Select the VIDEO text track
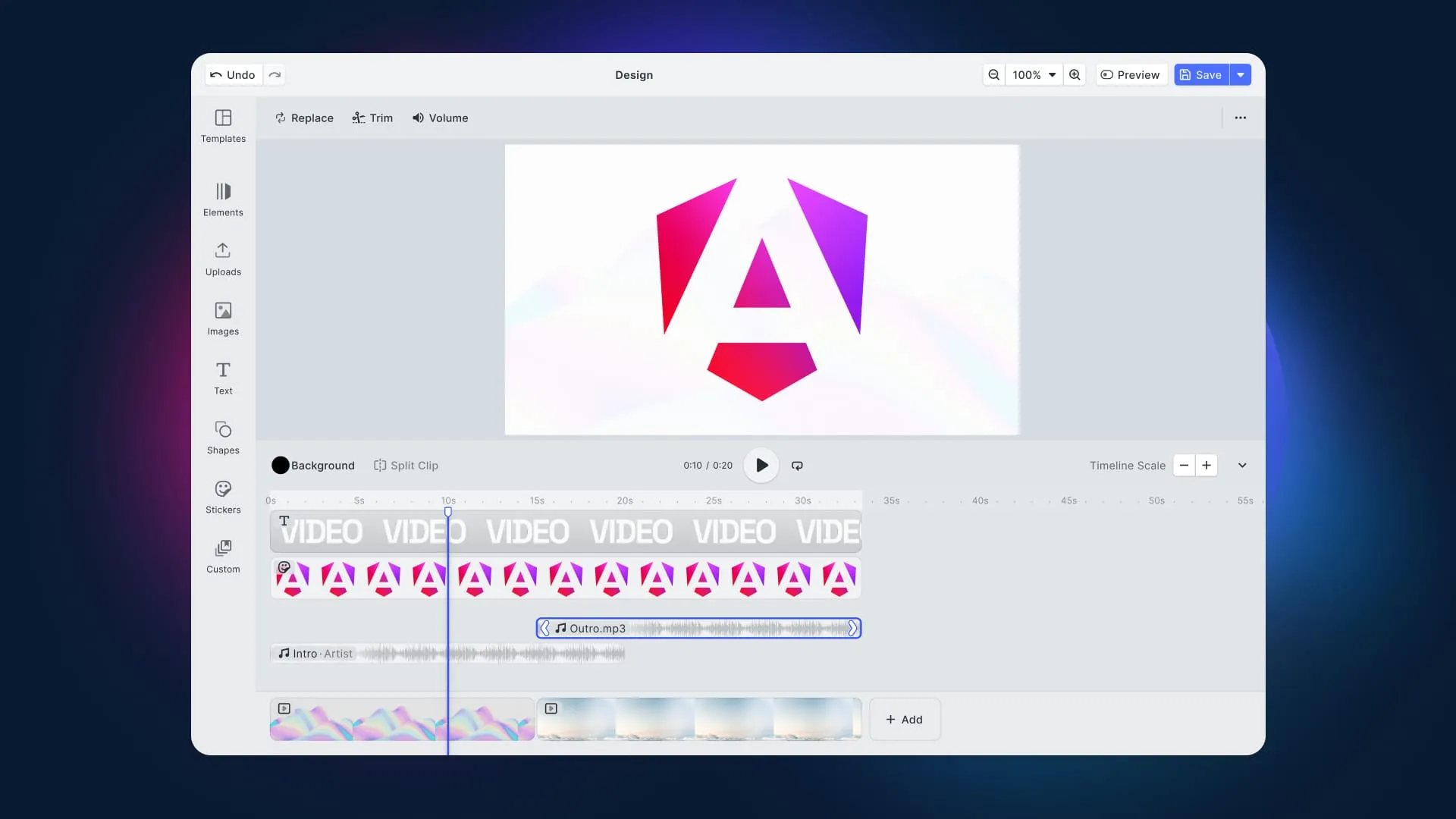Viewport: 1456px width, 819px height. pos(566,532)
